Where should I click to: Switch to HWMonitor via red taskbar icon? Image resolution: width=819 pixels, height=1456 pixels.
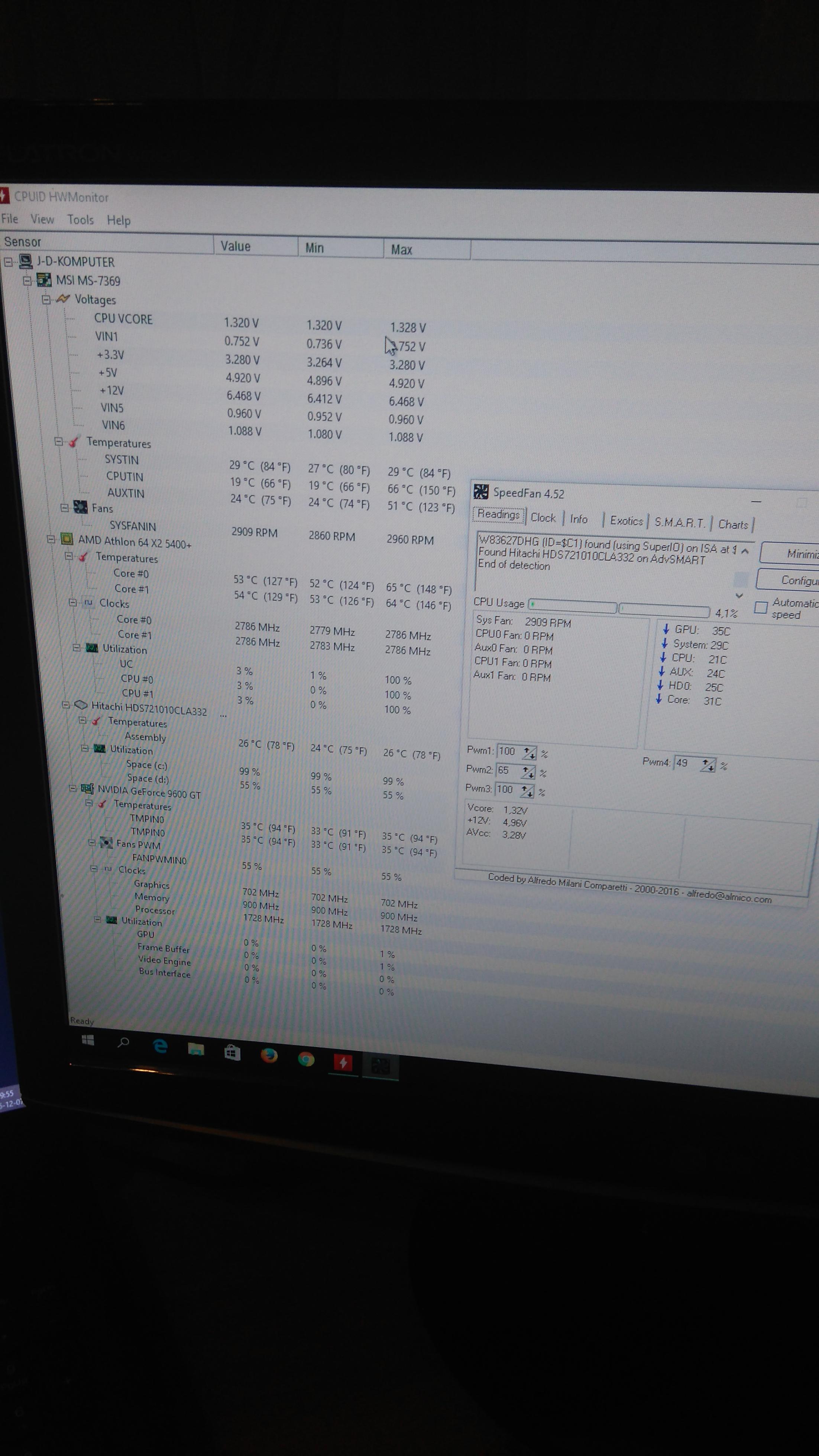pyautogui.click(x=343, y=1062)
